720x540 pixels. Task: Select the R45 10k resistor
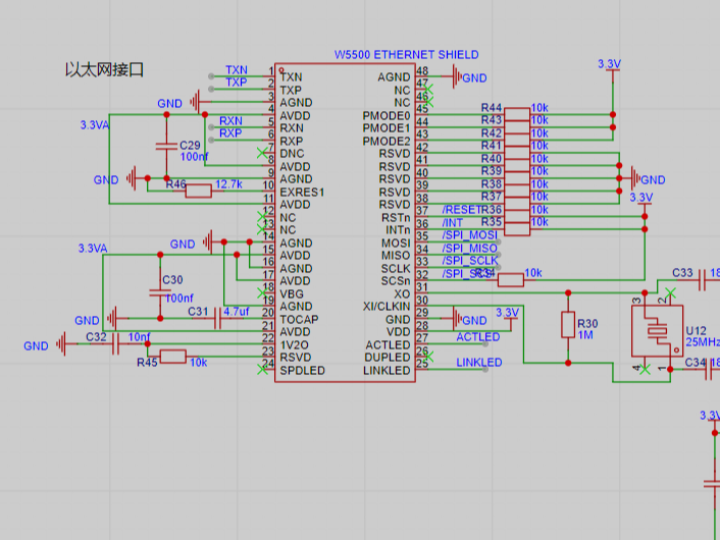173,356
